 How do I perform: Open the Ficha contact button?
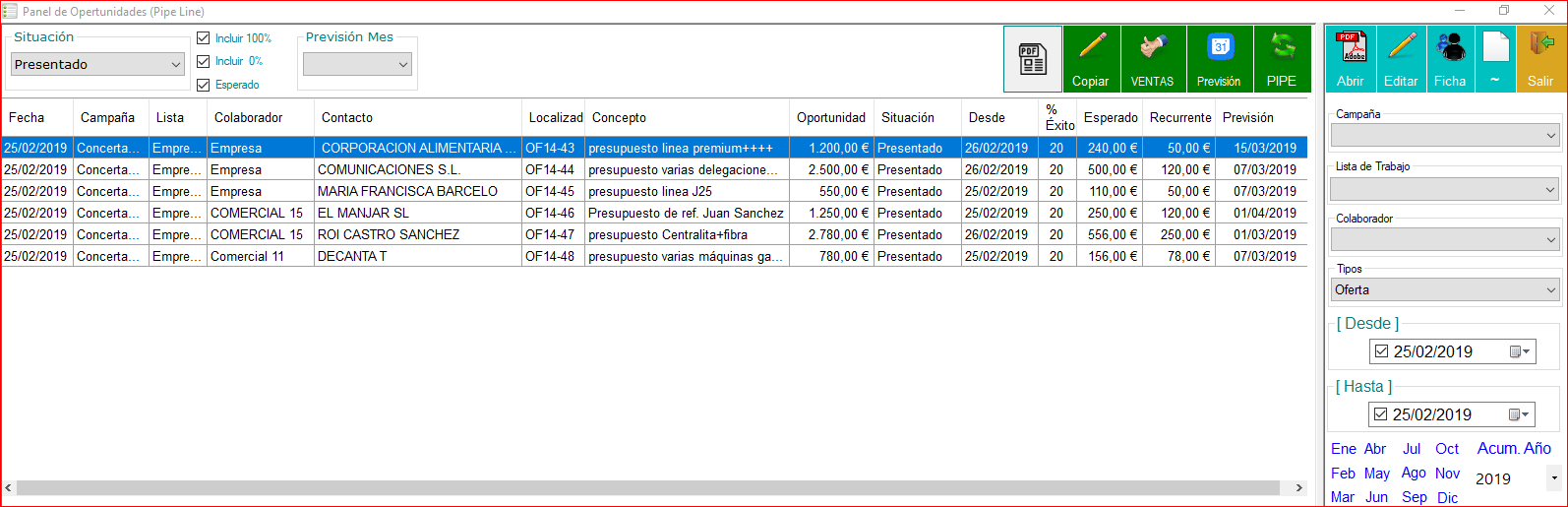(1450, 59)
